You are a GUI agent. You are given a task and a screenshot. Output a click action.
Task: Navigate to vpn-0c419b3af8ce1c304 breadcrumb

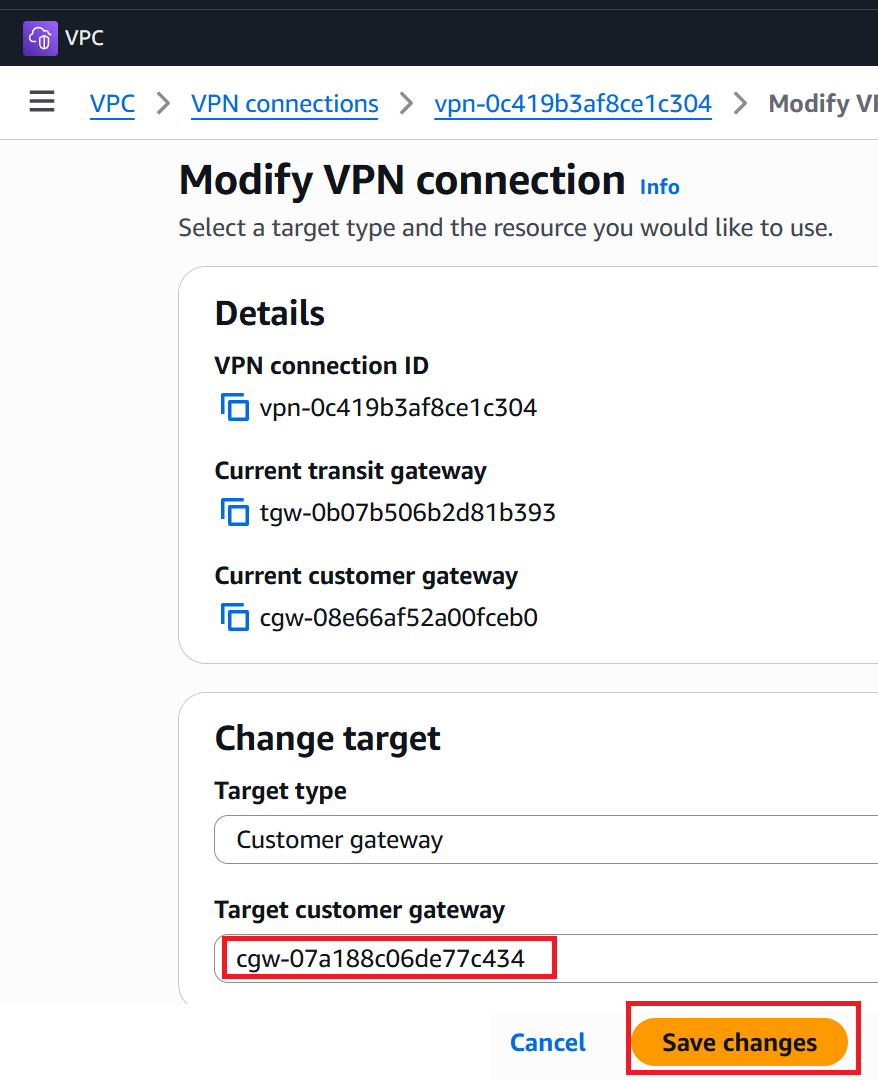573,103
